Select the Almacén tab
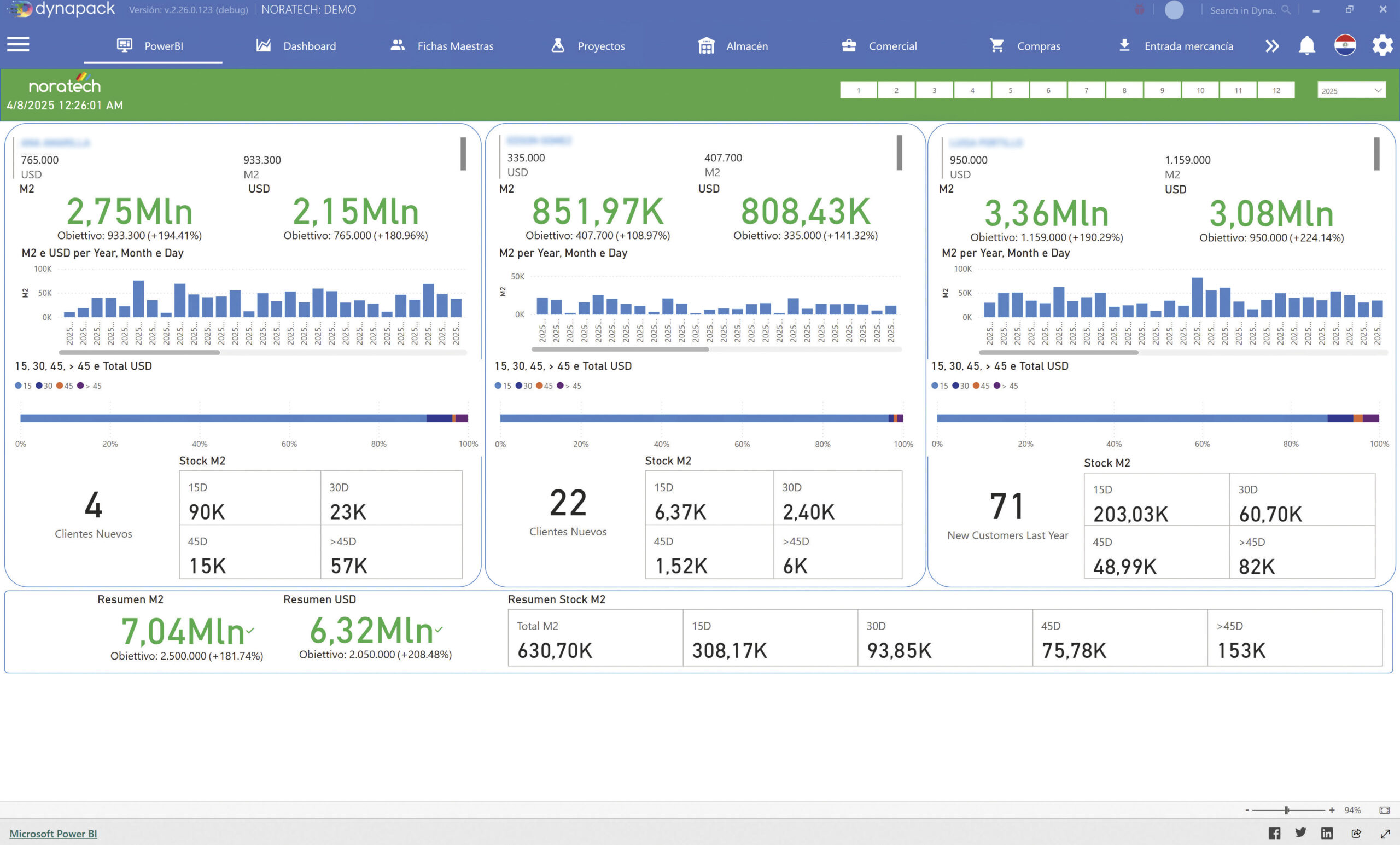The width and height of the screenshot is (1400, 845). tap(733, 45)
